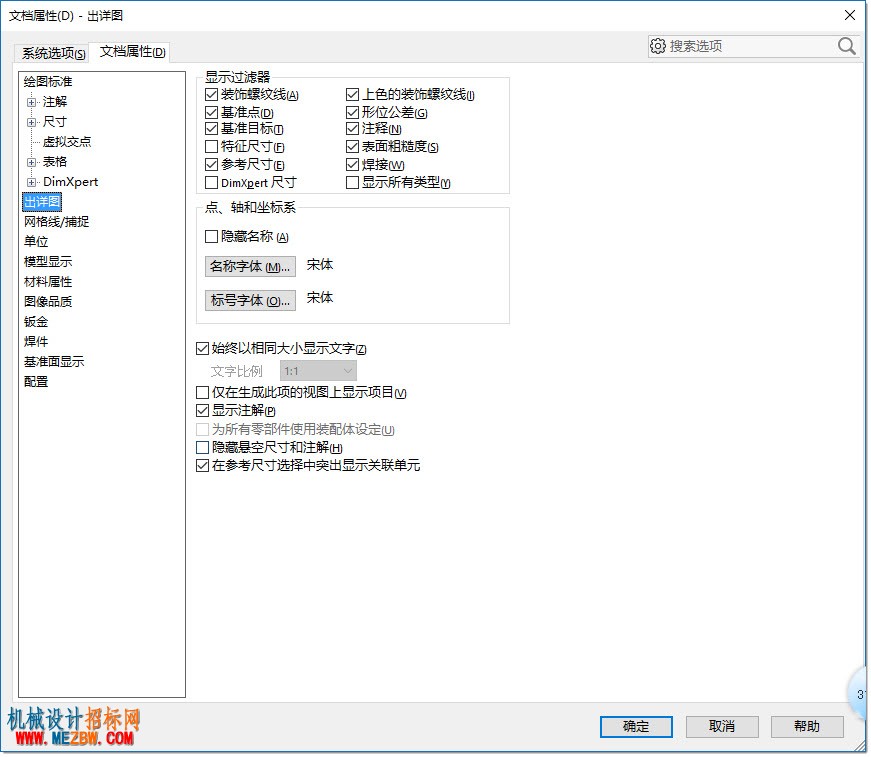The width and height of the screenshot is (871, 757).
Task: Select 绘图标准 in the tree
Action: 48,82
